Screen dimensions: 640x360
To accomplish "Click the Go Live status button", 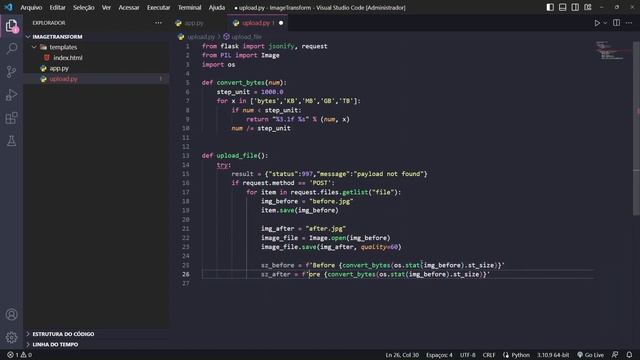I will click(590, 355).
